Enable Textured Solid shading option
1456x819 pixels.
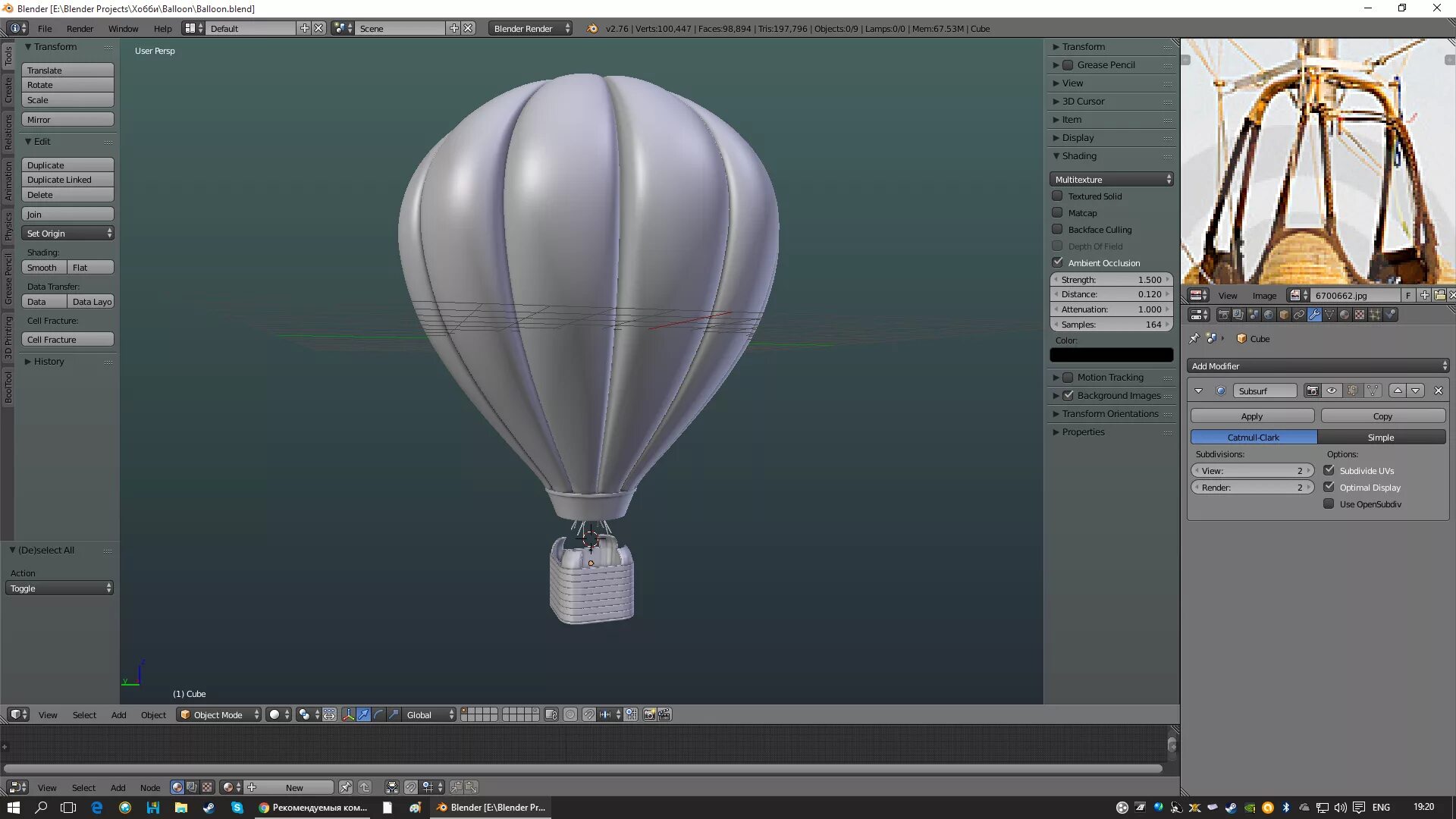point(1057,196)
